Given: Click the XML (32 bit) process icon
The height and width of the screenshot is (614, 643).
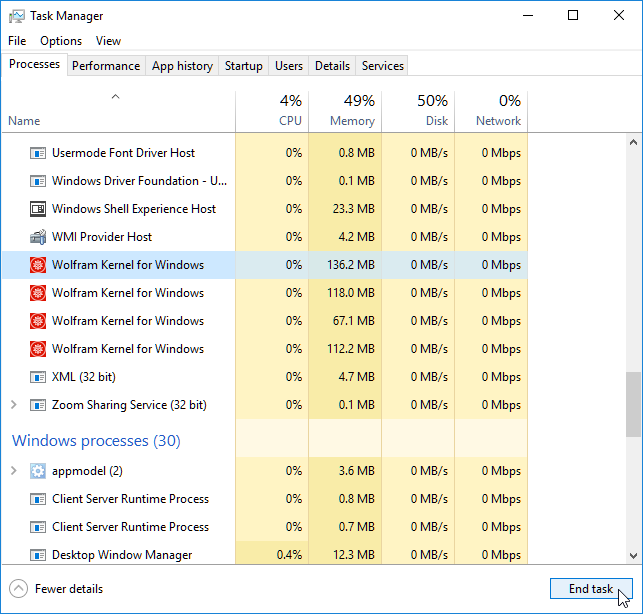Looking at the screenshot, I should (x=38, y=377).
